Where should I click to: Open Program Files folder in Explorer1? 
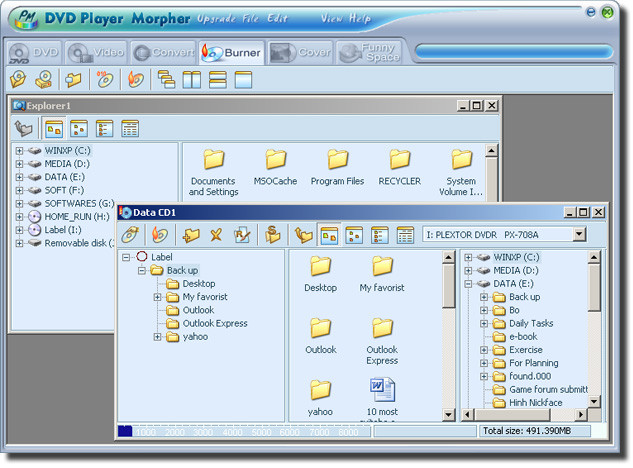pyautogui.click(x=337, y=168)
